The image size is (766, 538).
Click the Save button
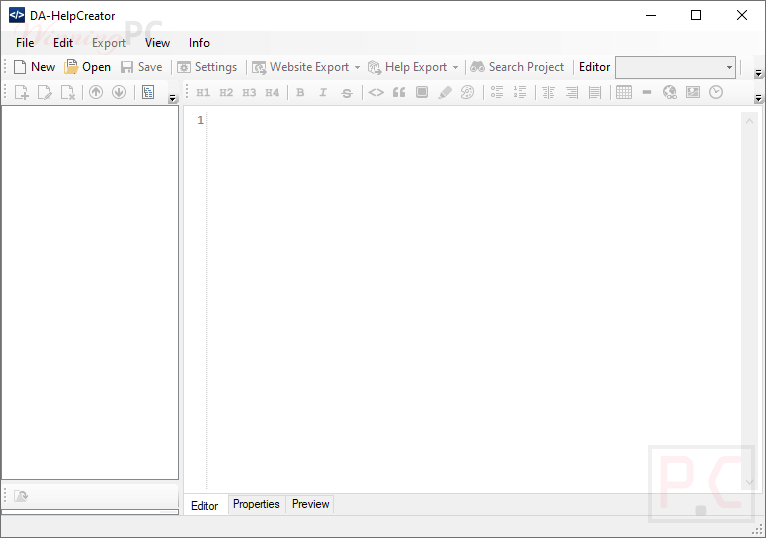[x=142, y=67]
